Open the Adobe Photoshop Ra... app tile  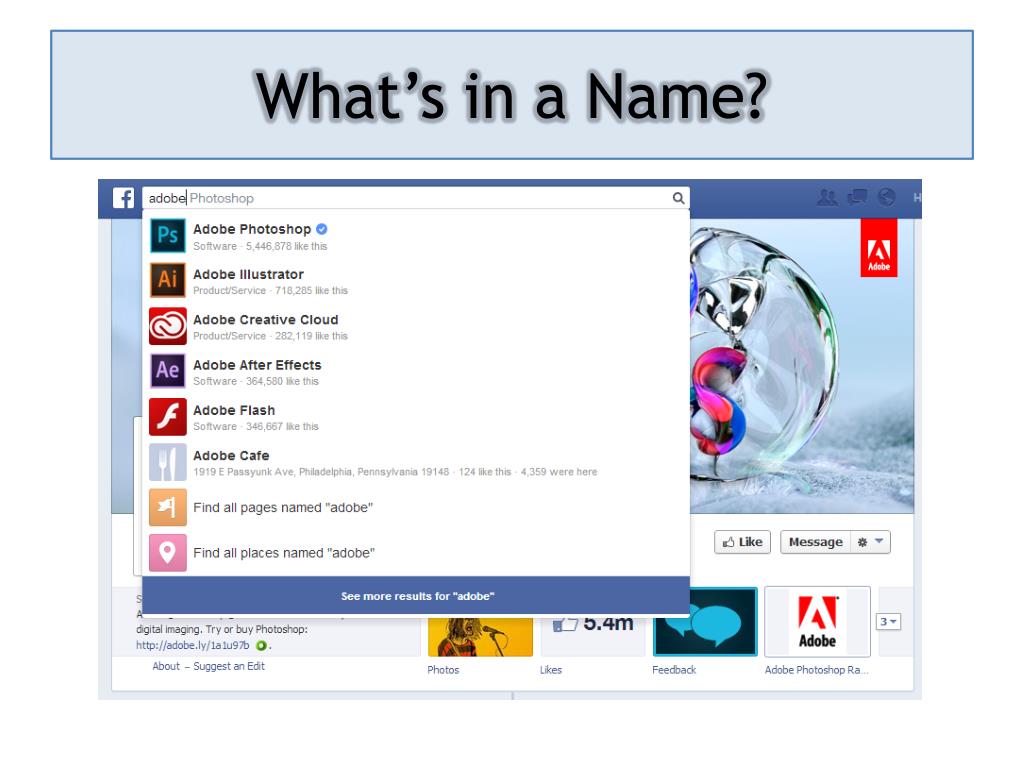pyautogui.click(x=818, y=621)
